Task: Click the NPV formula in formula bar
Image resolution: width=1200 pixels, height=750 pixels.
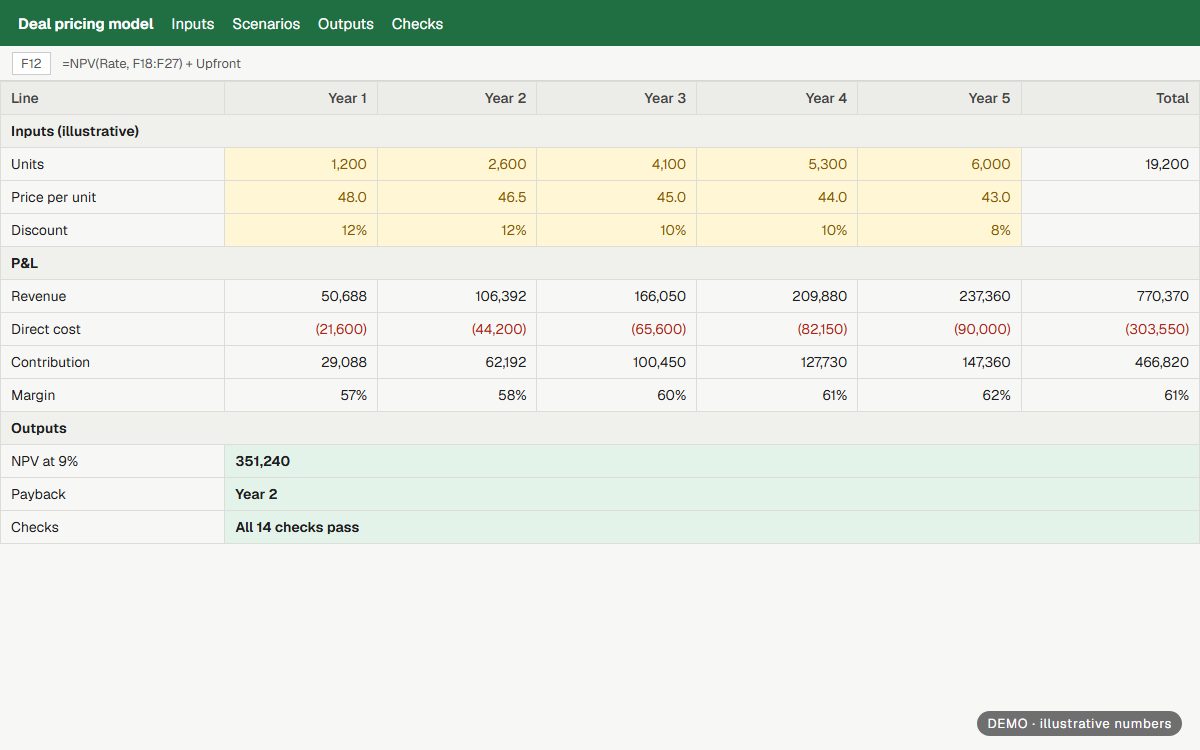Action: pyautogui.click(x=151, y=63)
